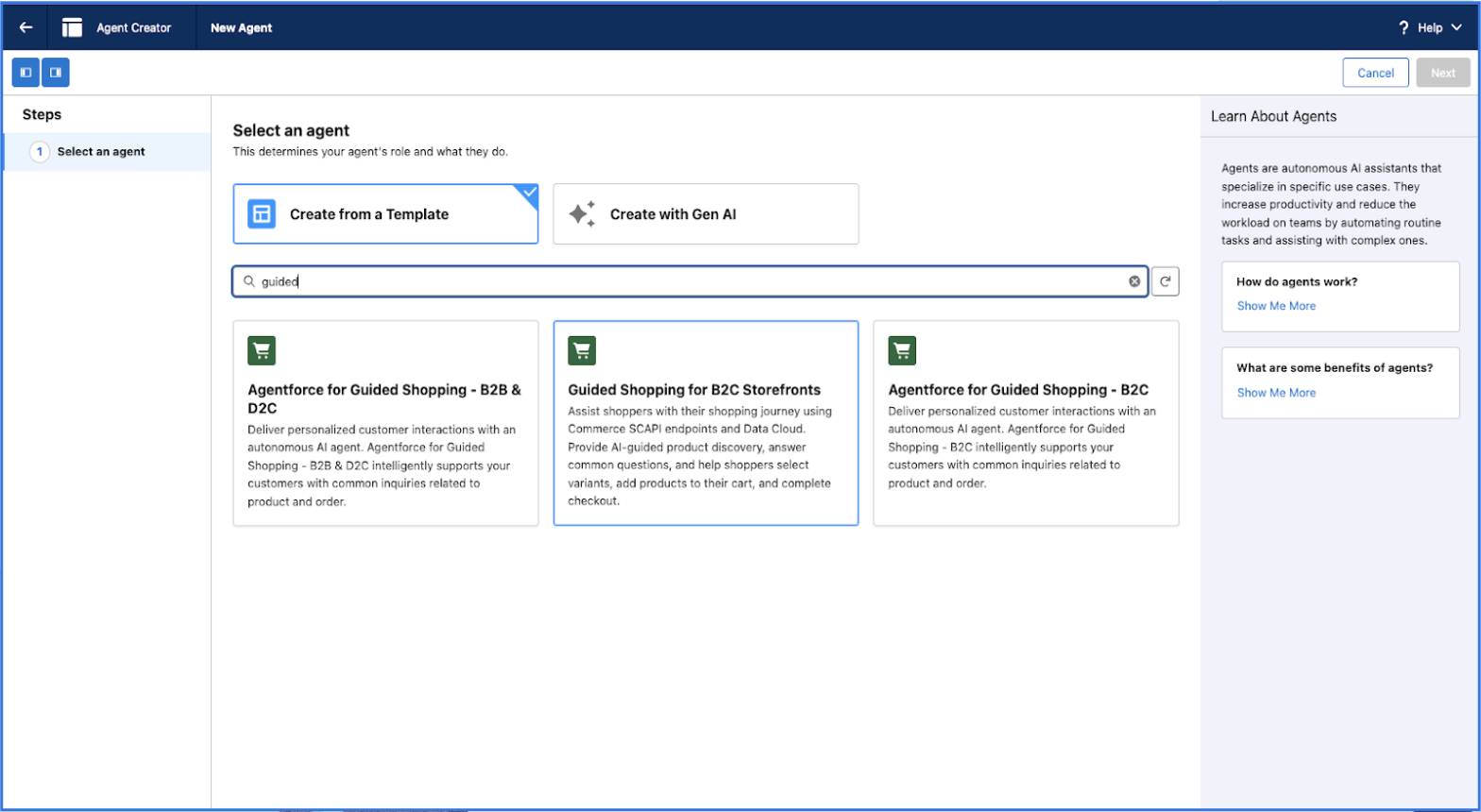Click the Agent Creator title text
Viewport: 1481px width, 812px height.
pyautogui.click(x=134, y=28)
